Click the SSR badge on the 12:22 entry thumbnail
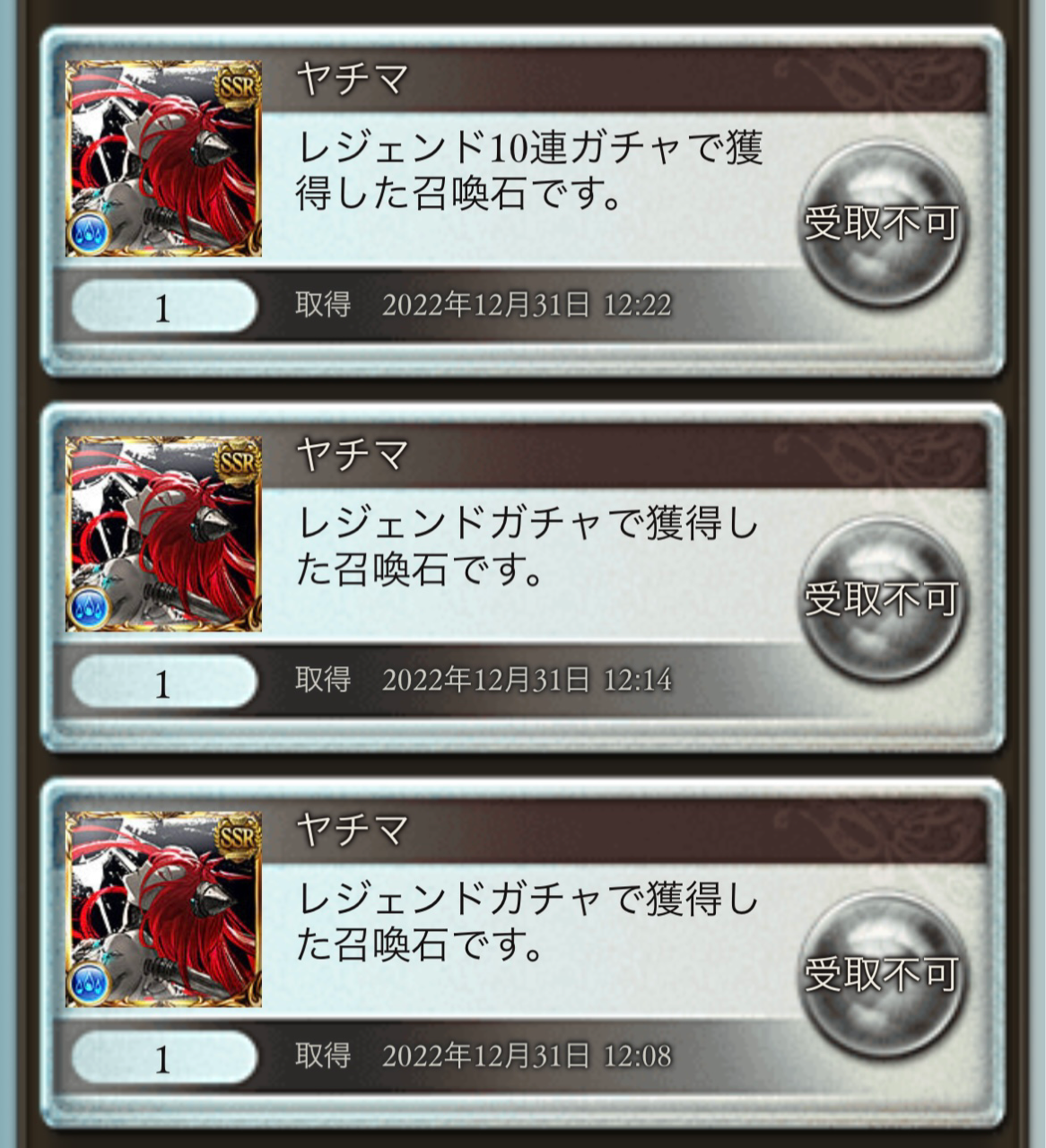Screen dimensions: 1046x1148 238,87
